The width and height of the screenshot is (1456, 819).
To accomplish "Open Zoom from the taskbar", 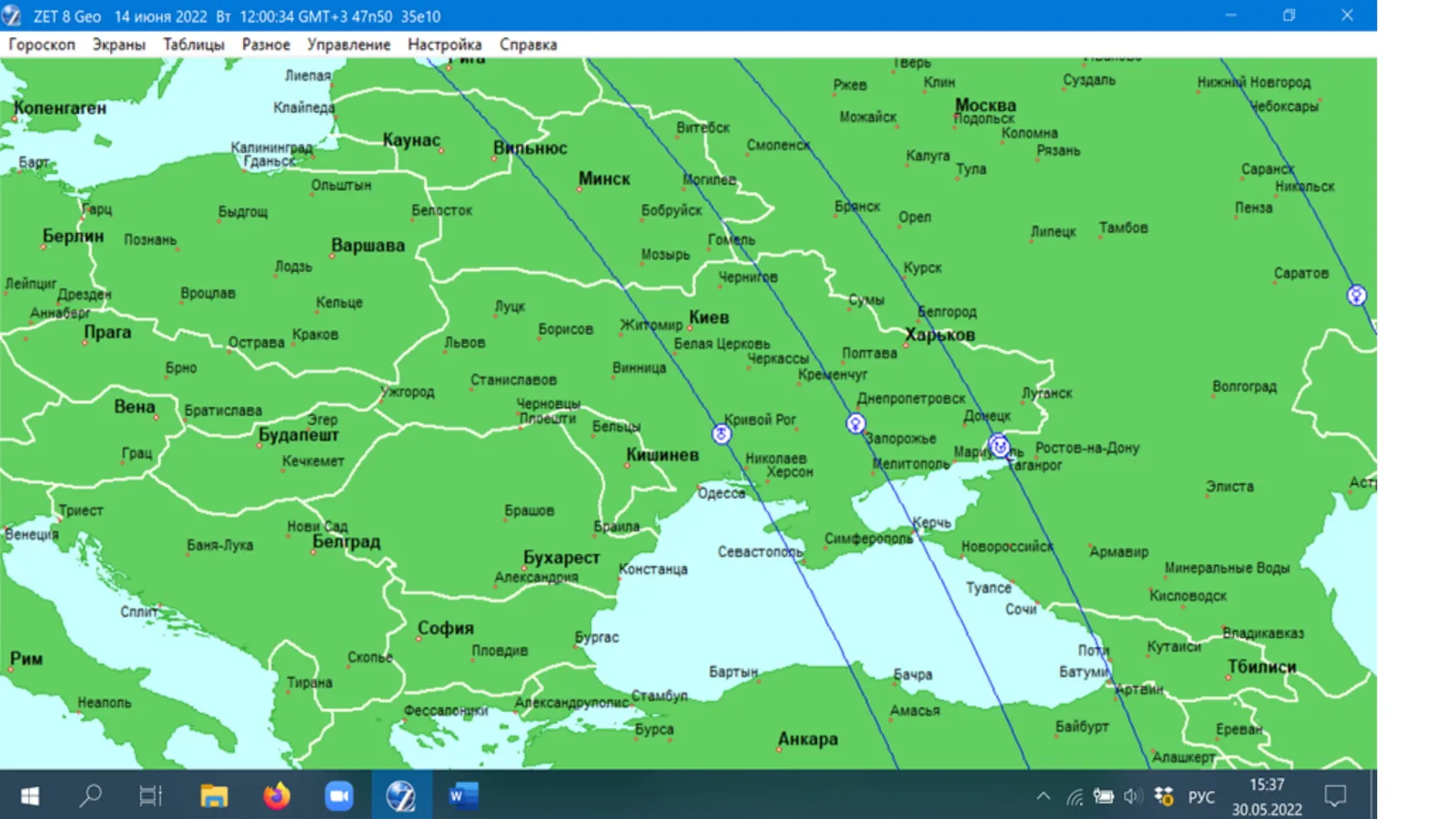I will coord(339,796).
